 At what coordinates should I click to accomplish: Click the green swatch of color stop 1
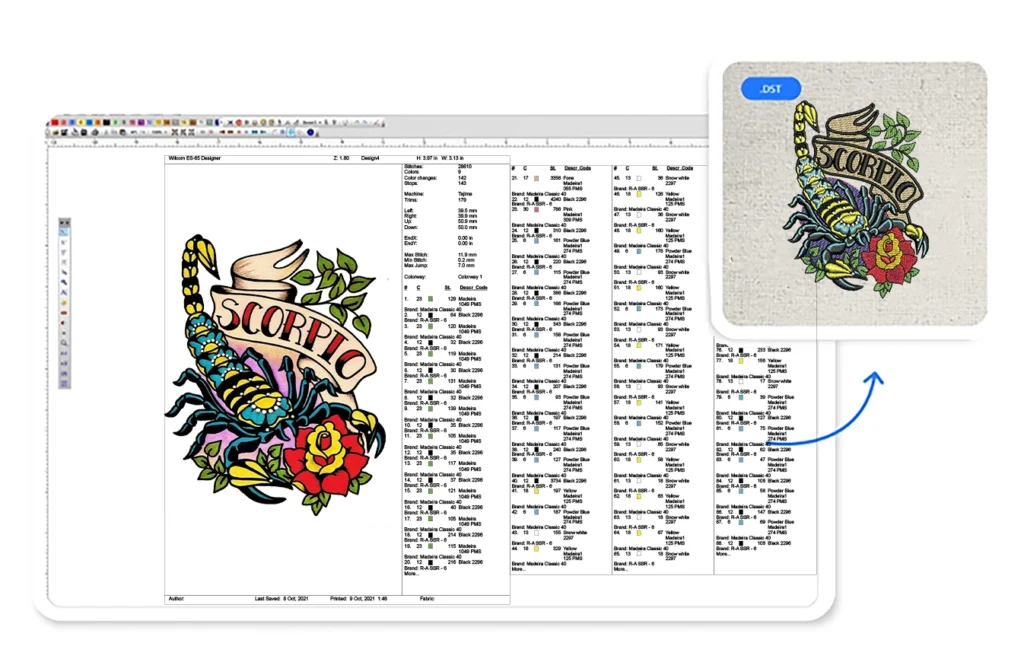pyautogui.click(x=429, y=299)
